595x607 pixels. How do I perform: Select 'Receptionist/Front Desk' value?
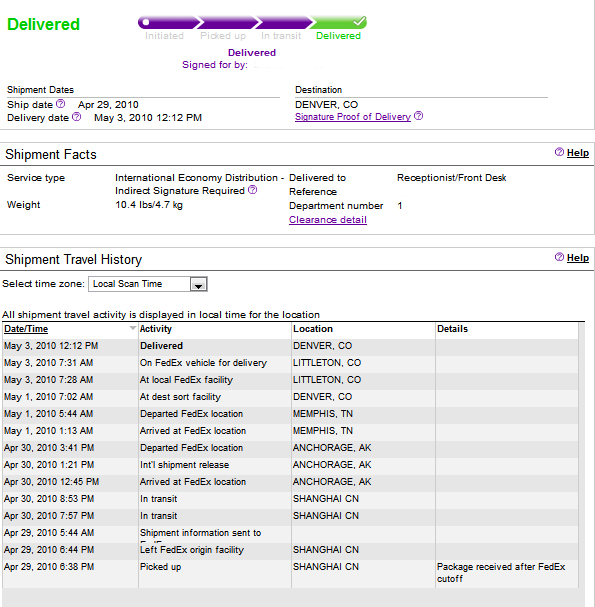(x=451, y=178)
